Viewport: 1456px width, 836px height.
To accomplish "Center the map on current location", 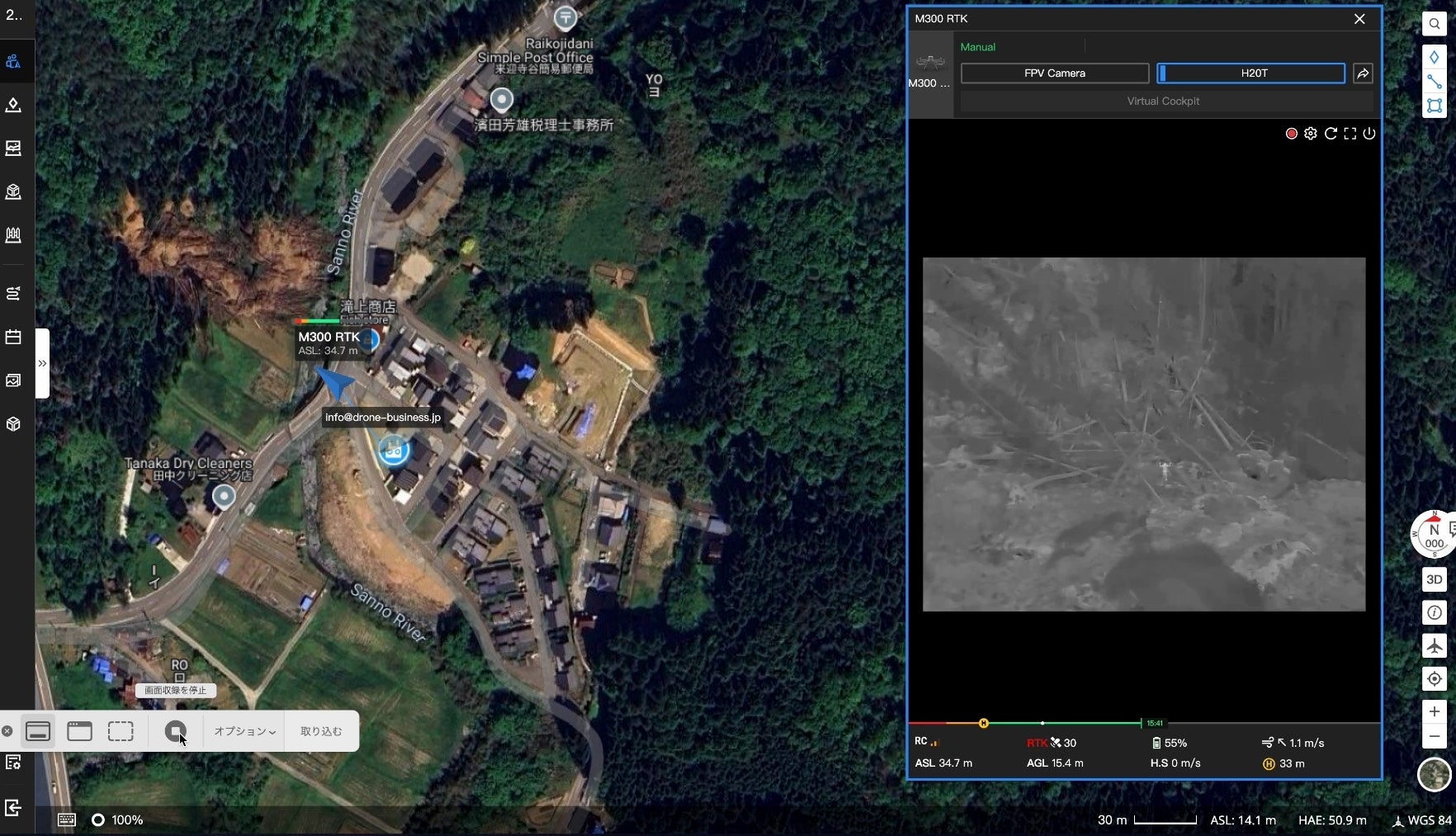I will coord(1435,678).
